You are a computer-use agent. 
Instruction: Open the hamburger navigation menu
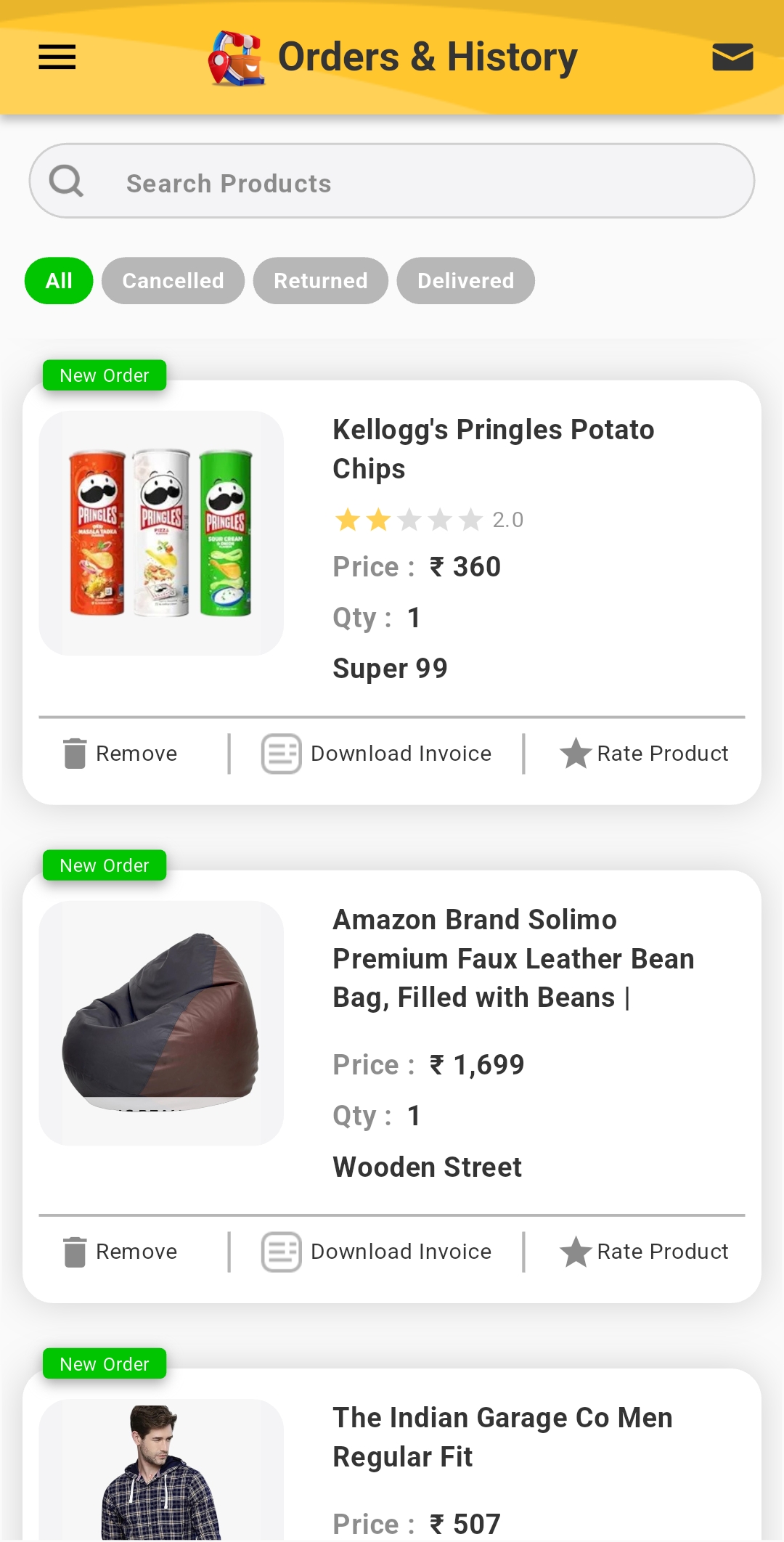point(57,57)
